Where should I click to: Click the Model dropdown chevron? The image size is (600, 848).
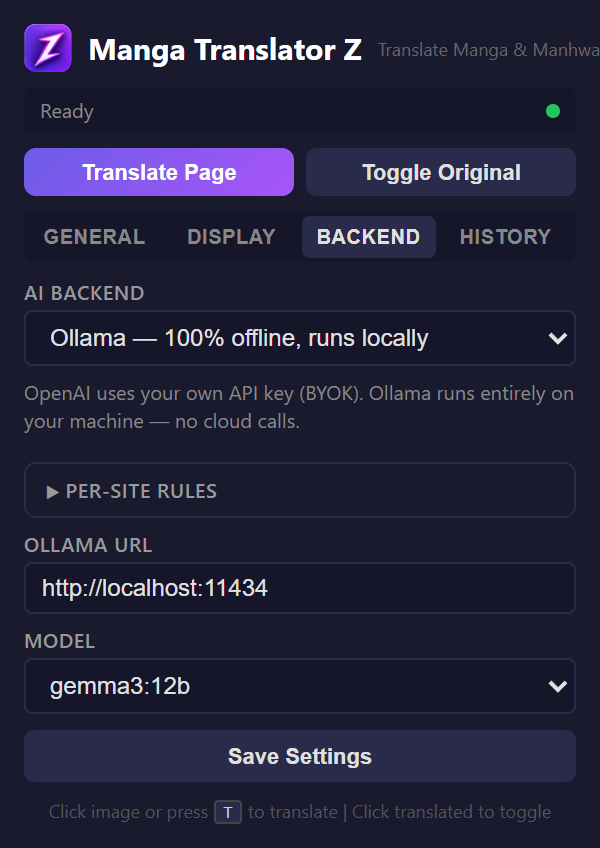tap(556, 687)
